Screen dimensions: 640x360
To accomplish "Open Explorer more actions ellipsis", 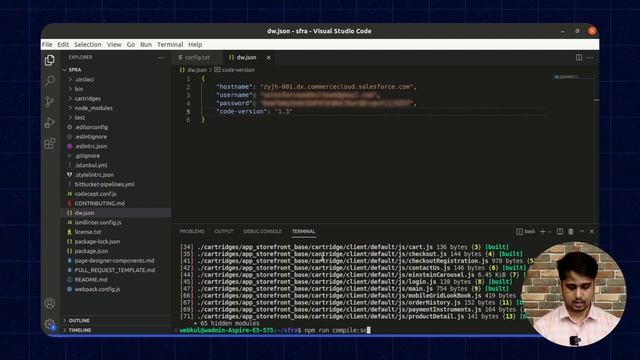I will click(162, 58).
